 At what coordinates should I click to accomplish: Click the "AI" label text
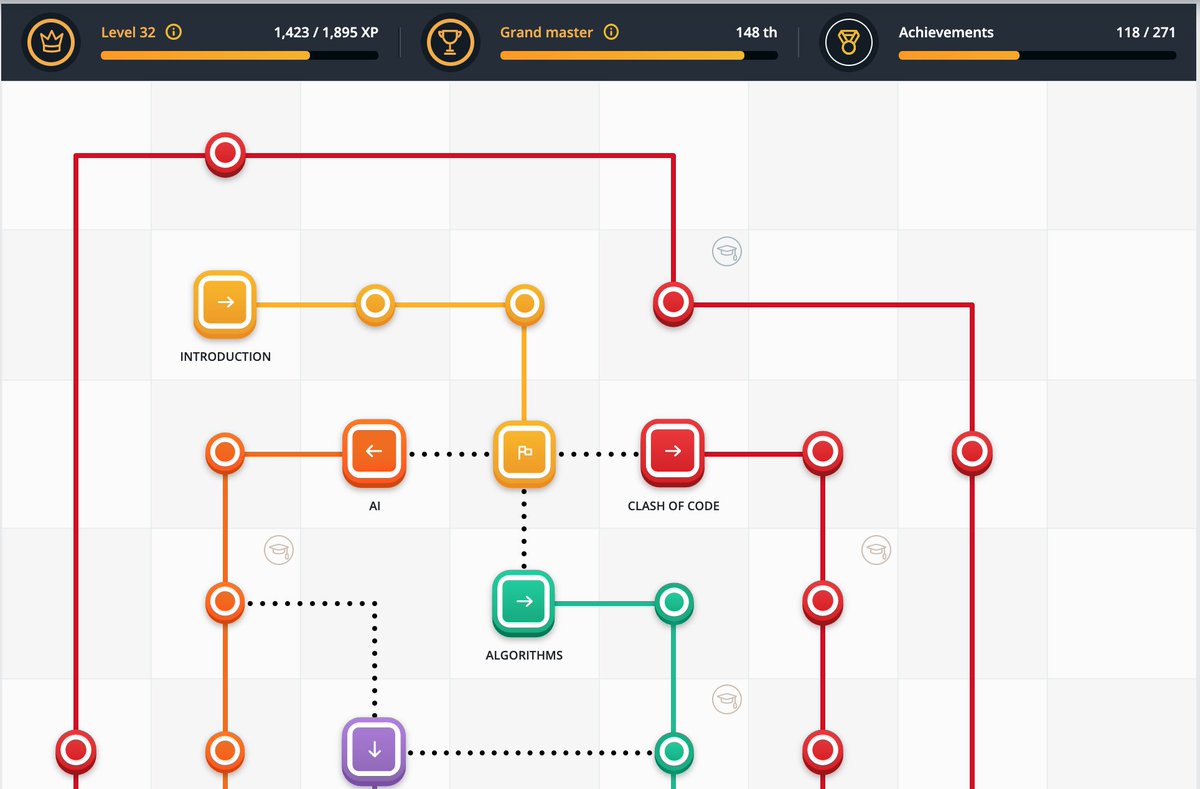375,506
